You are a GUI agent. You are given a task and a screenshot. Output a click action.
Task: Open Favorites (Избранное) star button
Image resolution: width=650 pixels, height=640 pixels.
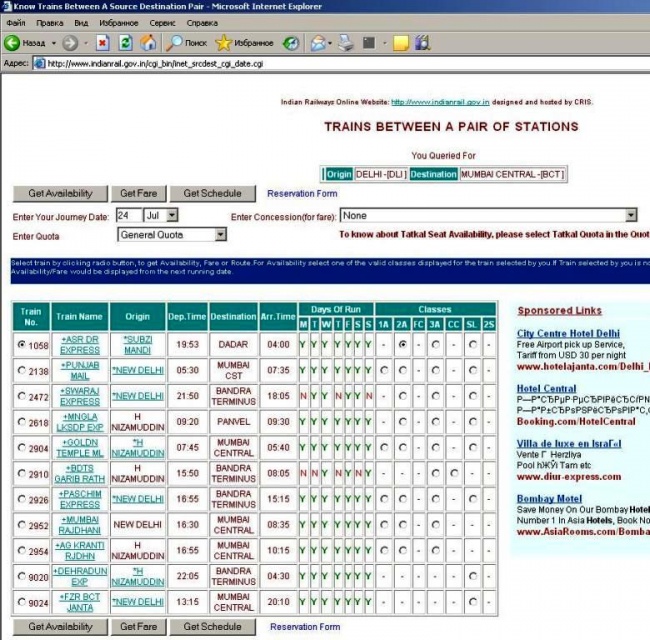pyautogui.click(x=245, y=43)
